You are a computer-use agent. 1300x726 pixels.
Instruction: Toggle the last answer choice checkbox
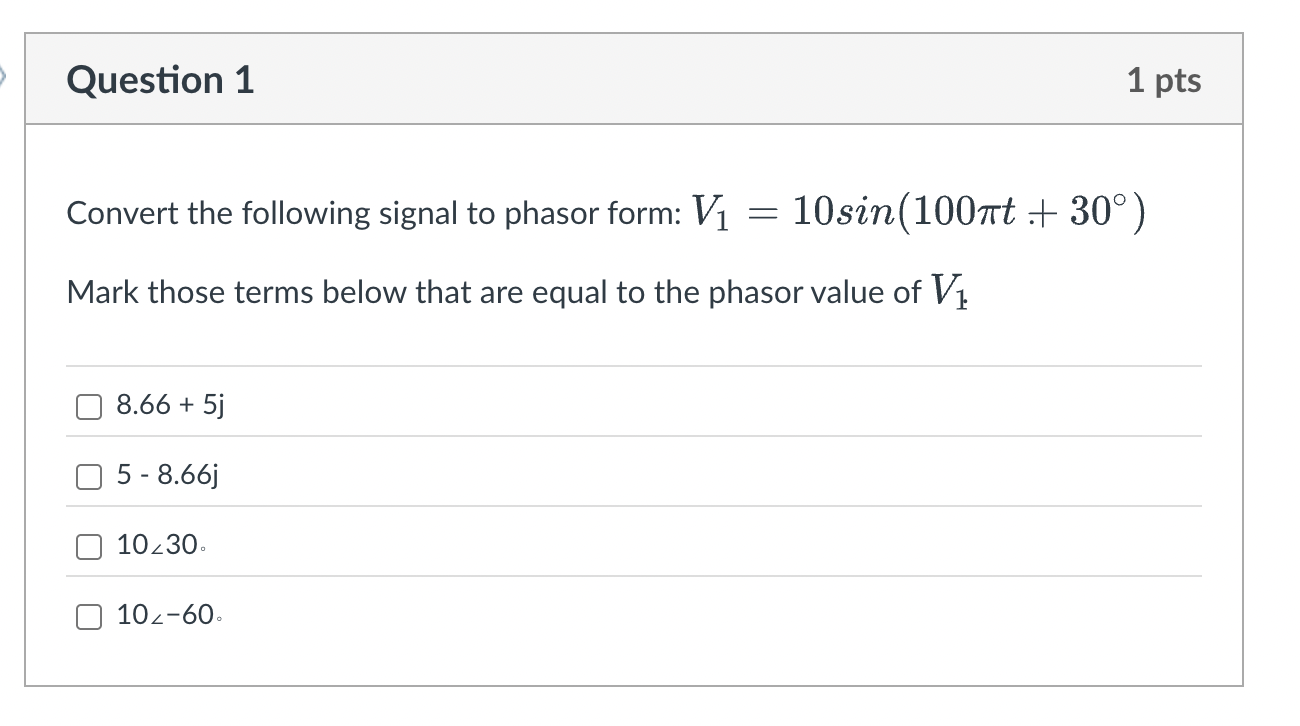point(88,616)
